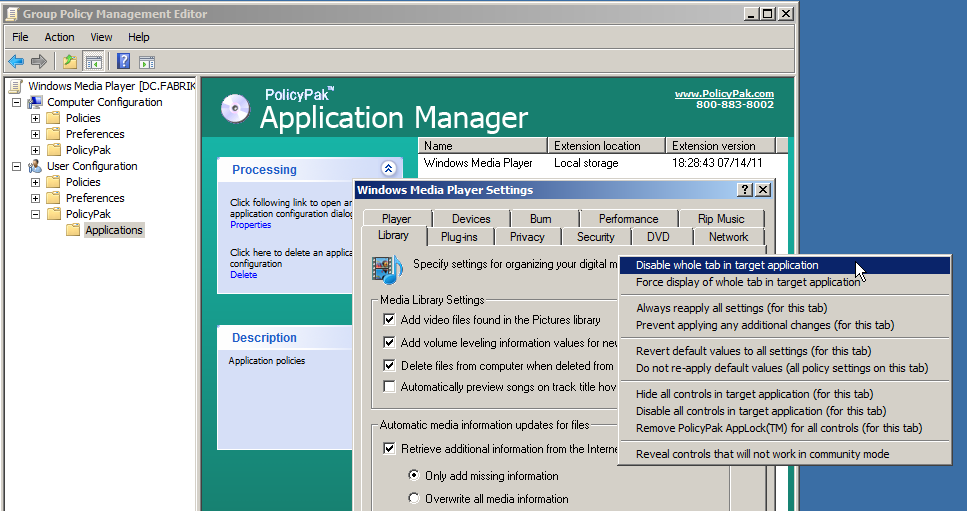This screenshot has height=511, width=967.
Task: Click the Windows Media Player root scroll icon
Action: click(x=17, y=86)
